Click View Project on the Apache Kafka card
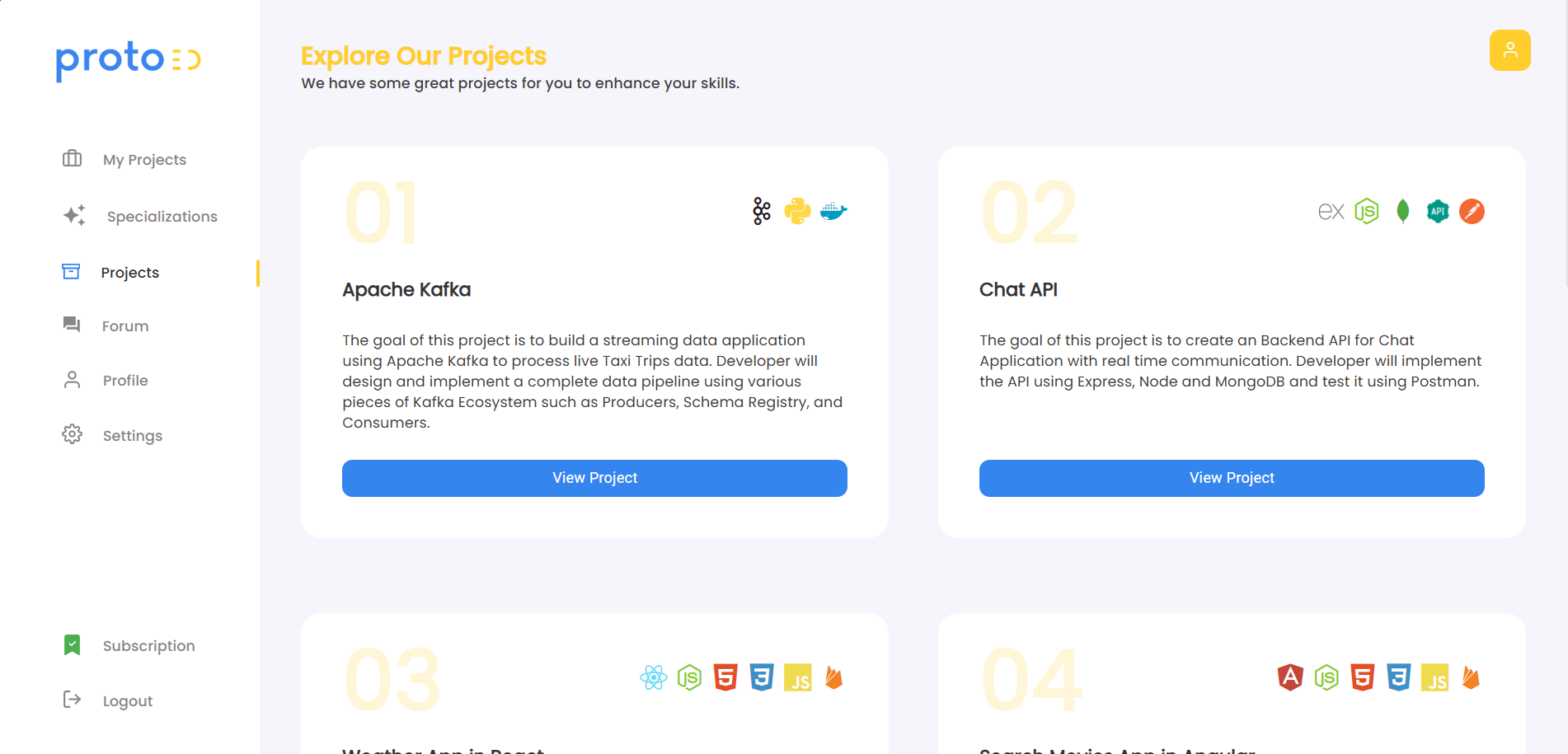This screenshot has width=1568, height=754. [594, 478]
